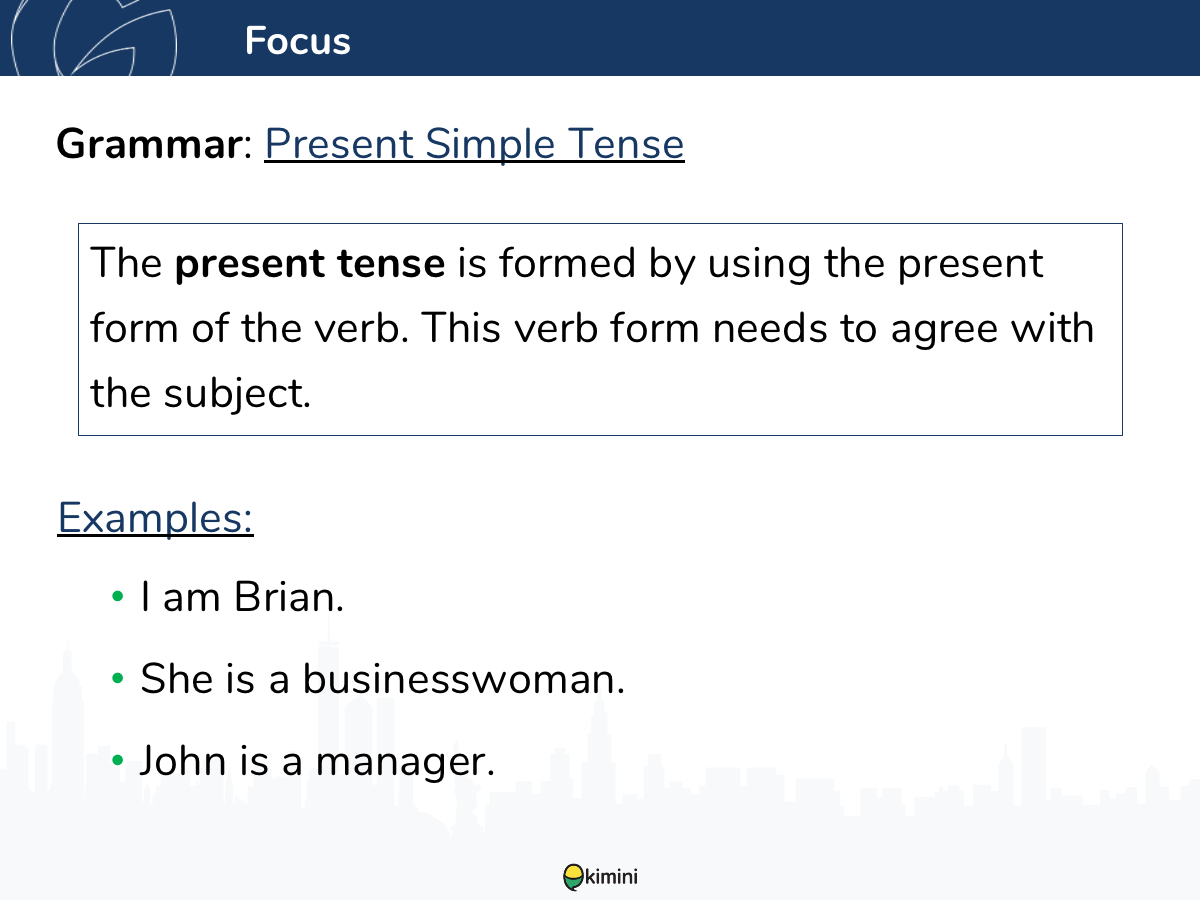This screenshot has width=1200, height=900.
Task: Click the name "Brian" in the first example
Action: [x=288, y=597]
